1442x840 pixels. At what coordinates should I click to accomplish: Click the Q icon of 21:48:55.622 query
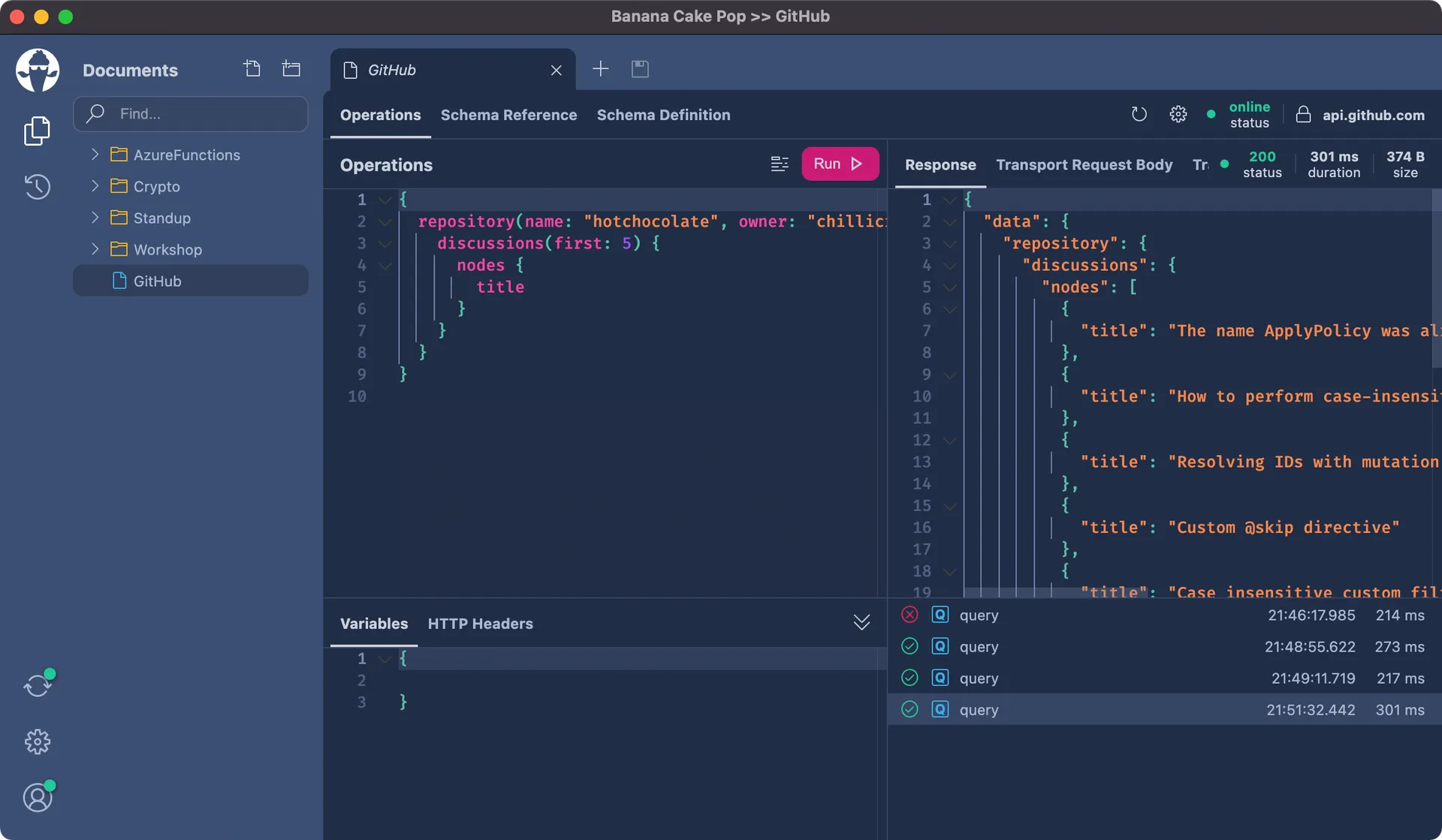point(940,646)
